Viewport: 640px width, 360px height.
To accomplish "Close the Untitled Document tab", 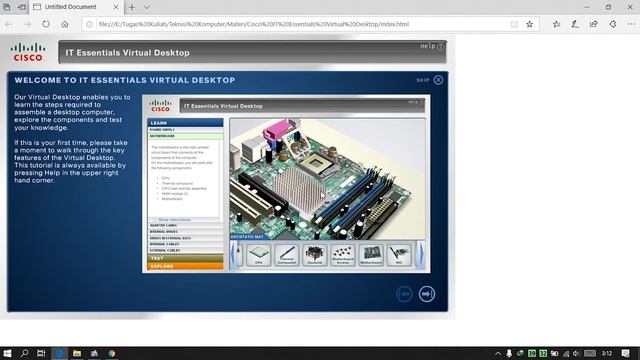I will pos(116,7).
